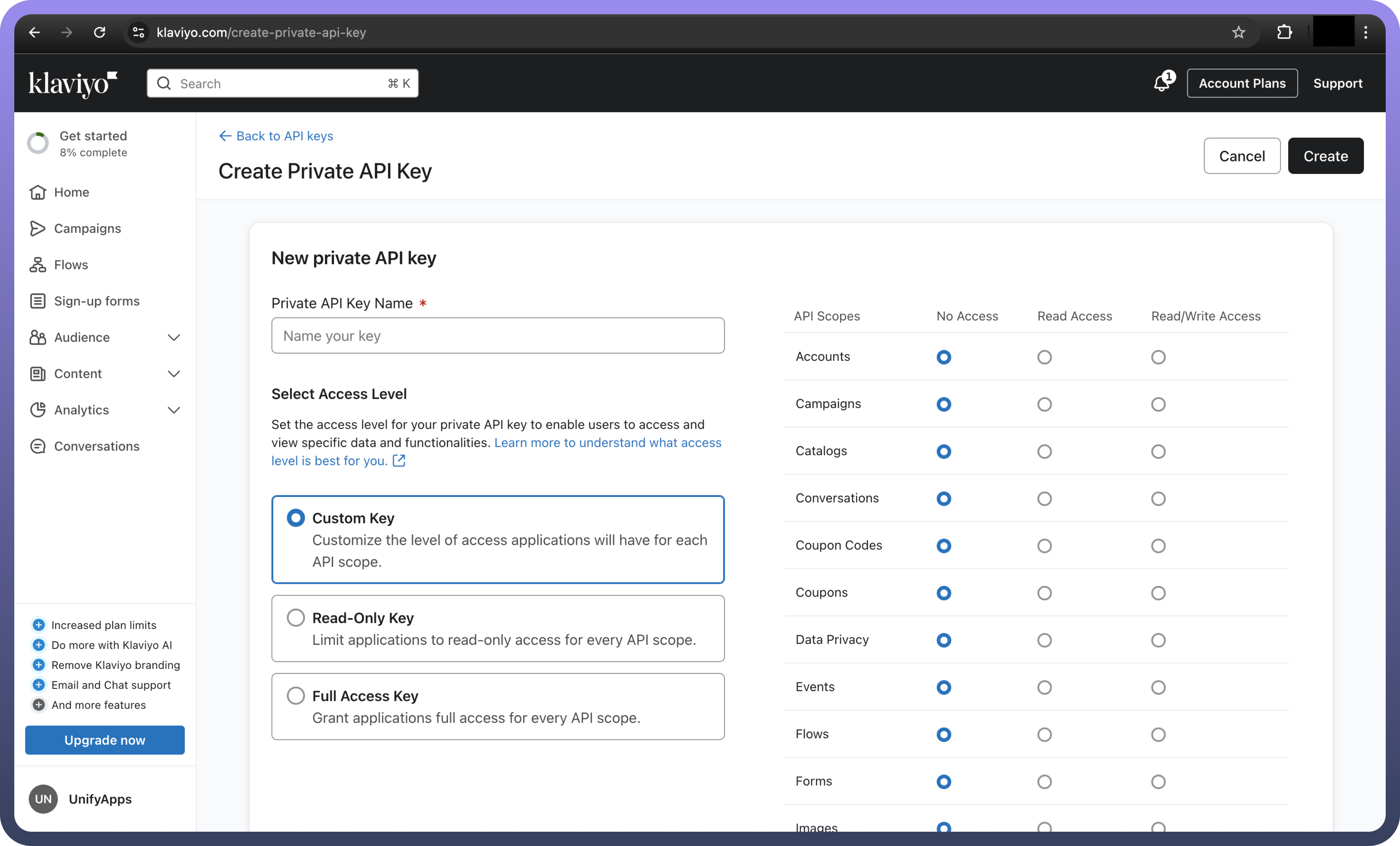1400x846 pixels.
Task: Click the Create button
Action: 1325,156
